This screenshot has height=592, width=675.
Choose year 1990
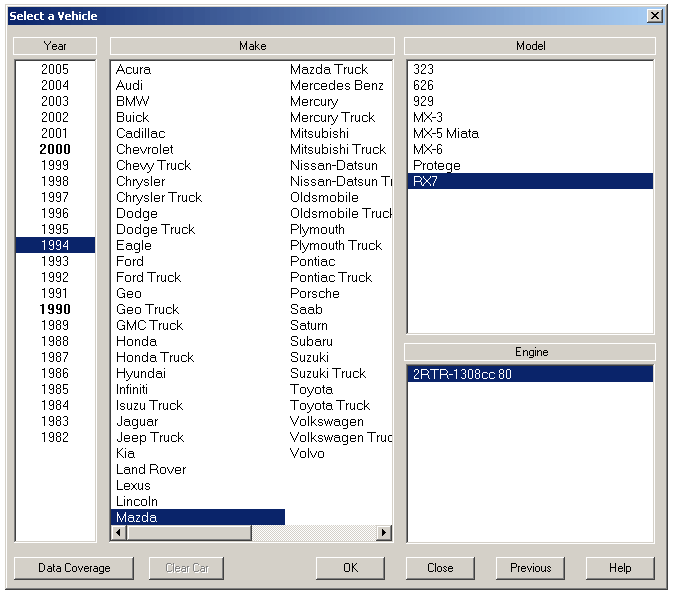(55, 309)
